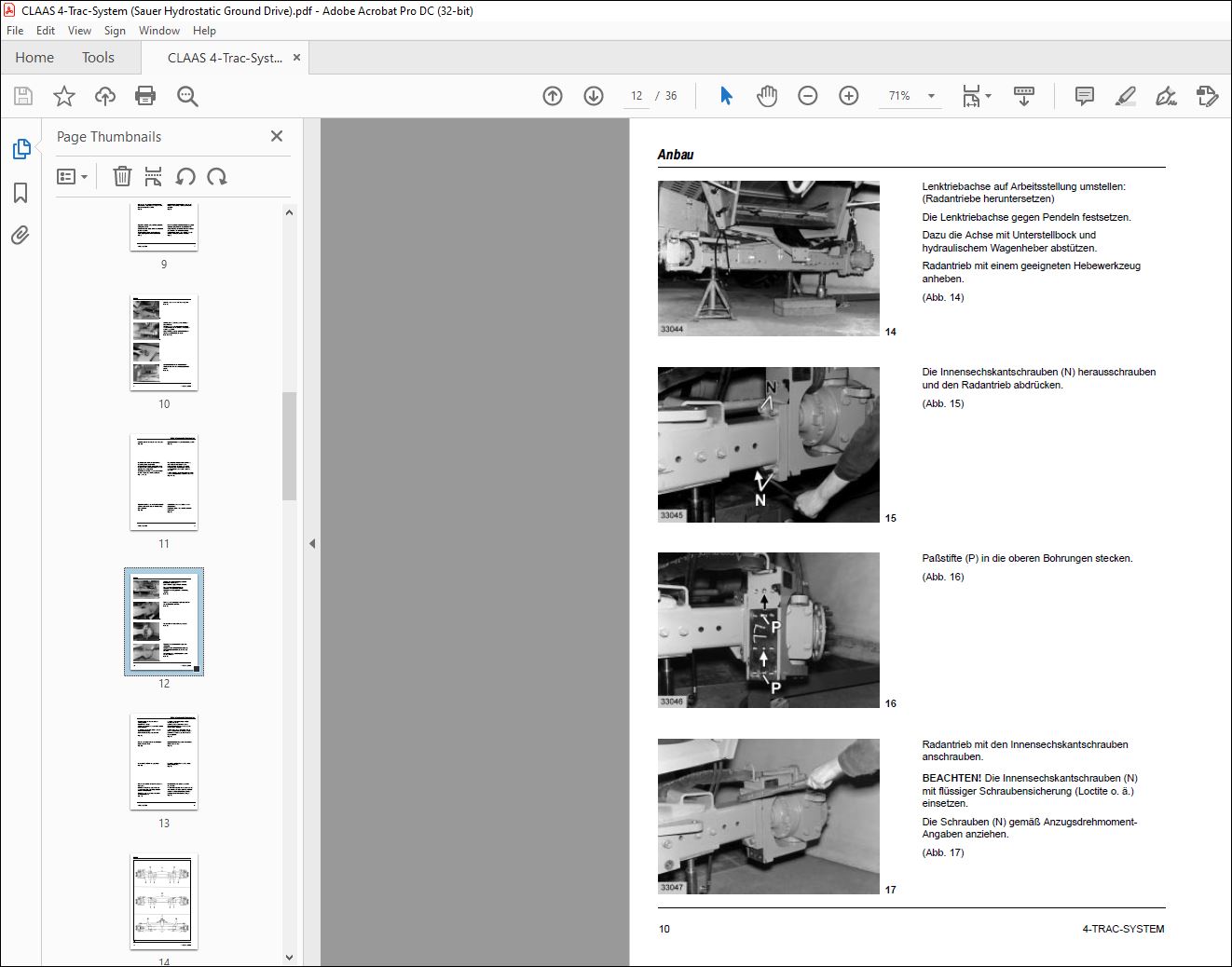Click figure 15 photo with N labels
Screen dimensions: 1232x967
(769, 444)
